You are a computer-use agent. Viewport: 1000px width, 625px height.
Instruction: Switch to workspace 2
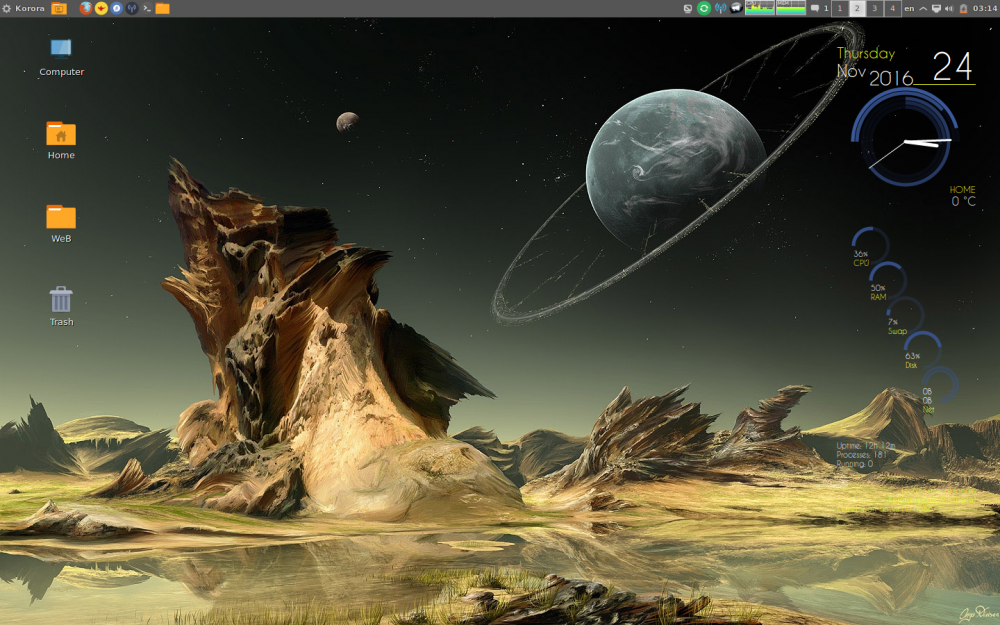click(857, 8)
